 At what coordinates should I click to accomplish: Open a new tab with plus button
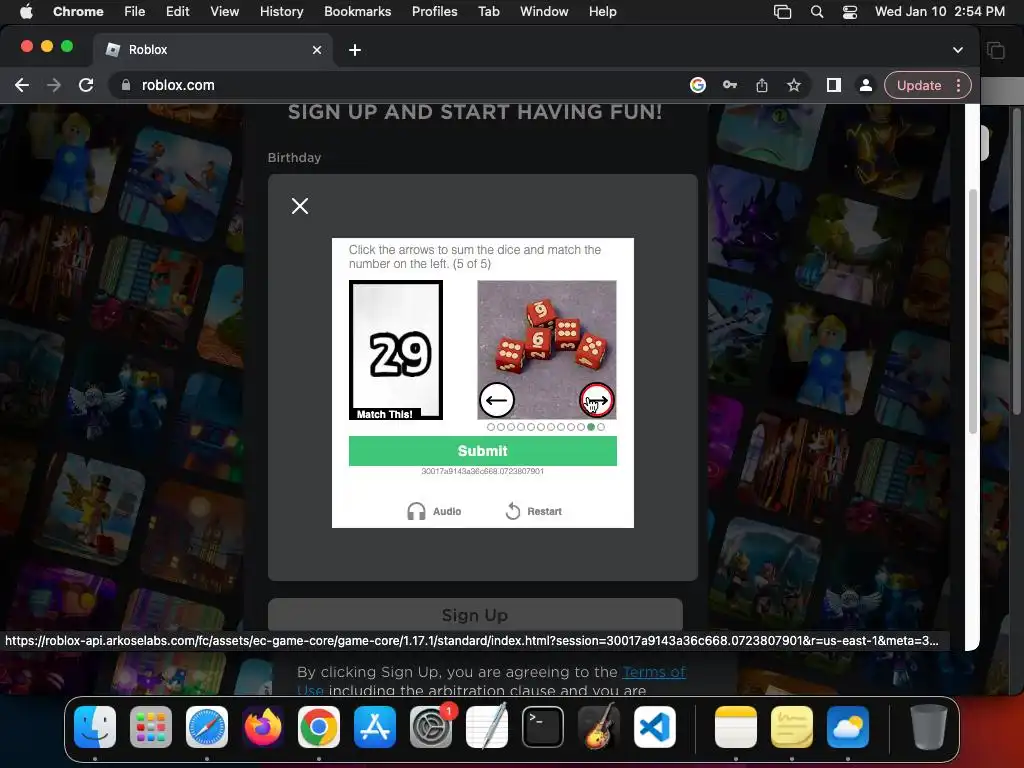click(x=355, y=50)
